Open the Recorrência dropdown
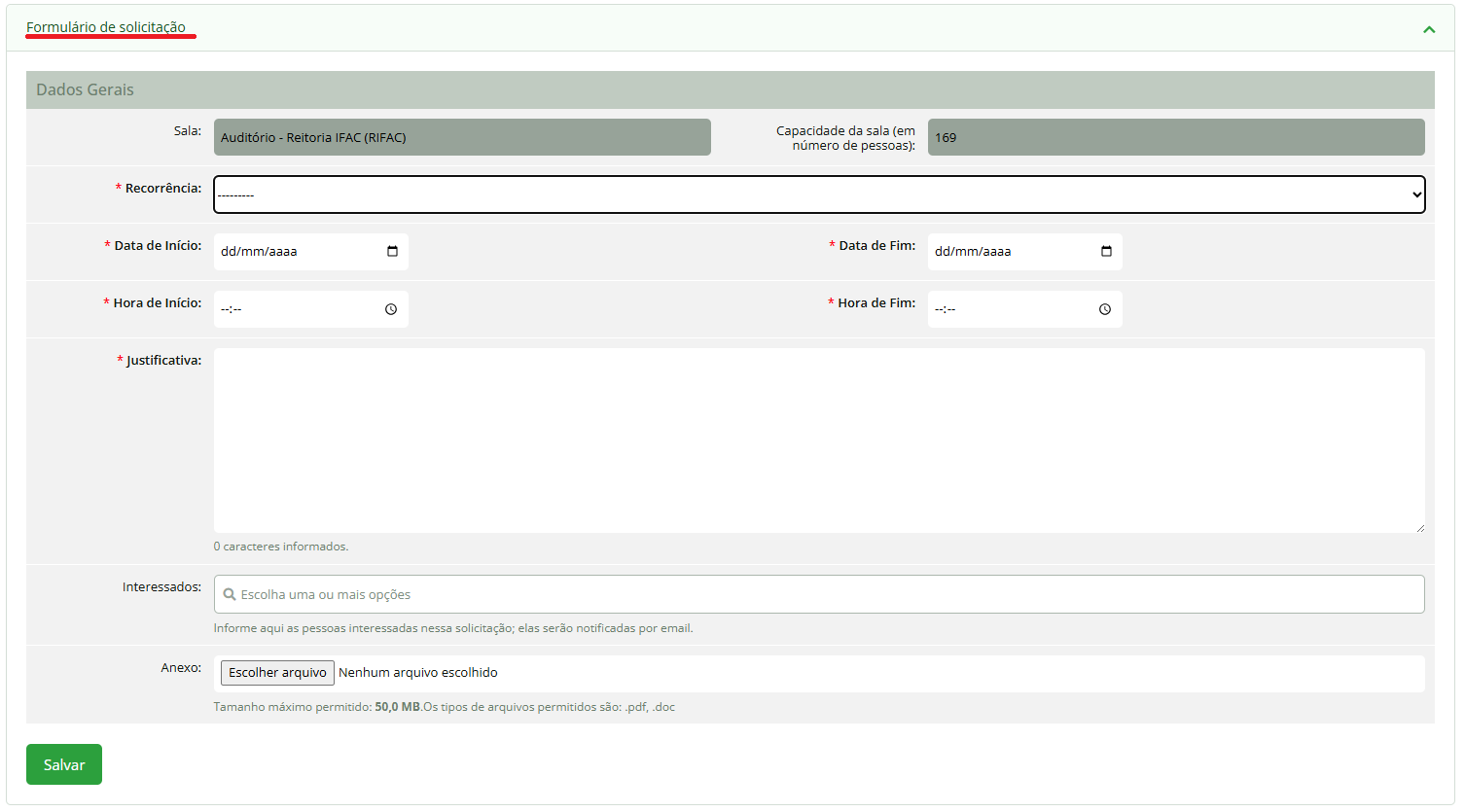The width and height of the screenshot is (1465, 812). pyautogui.click(x=818, y=194)
